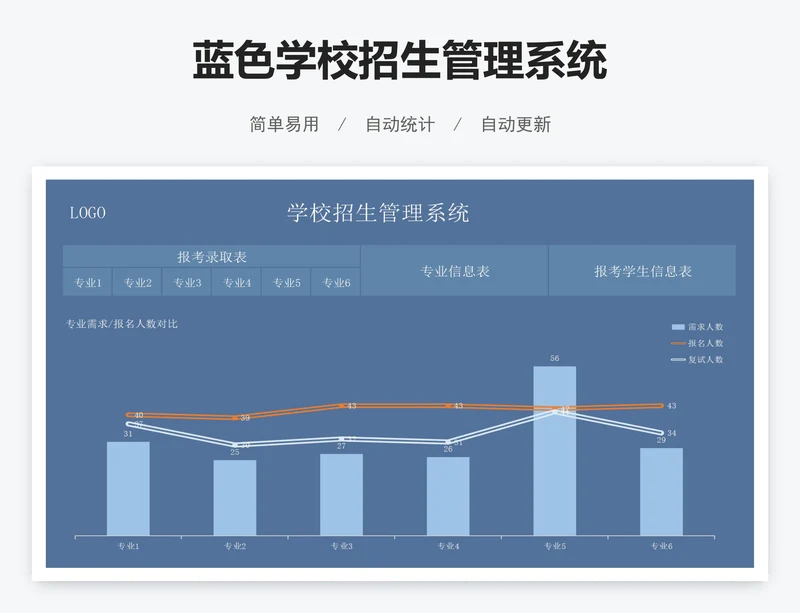
Task: Click the 专业3 axis label
Action: [341, 546]
